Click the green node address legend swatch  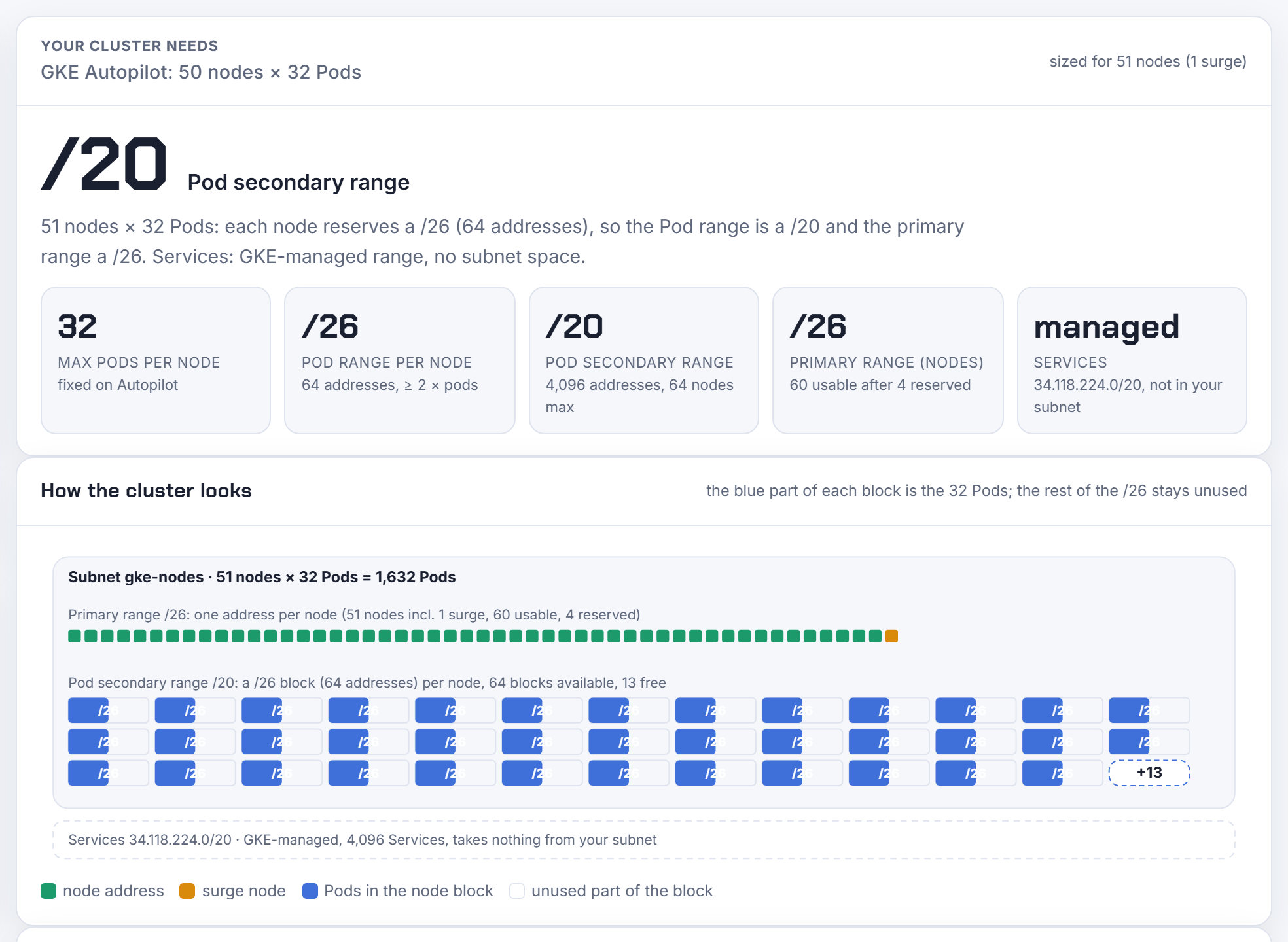click(x=48, y=891)
